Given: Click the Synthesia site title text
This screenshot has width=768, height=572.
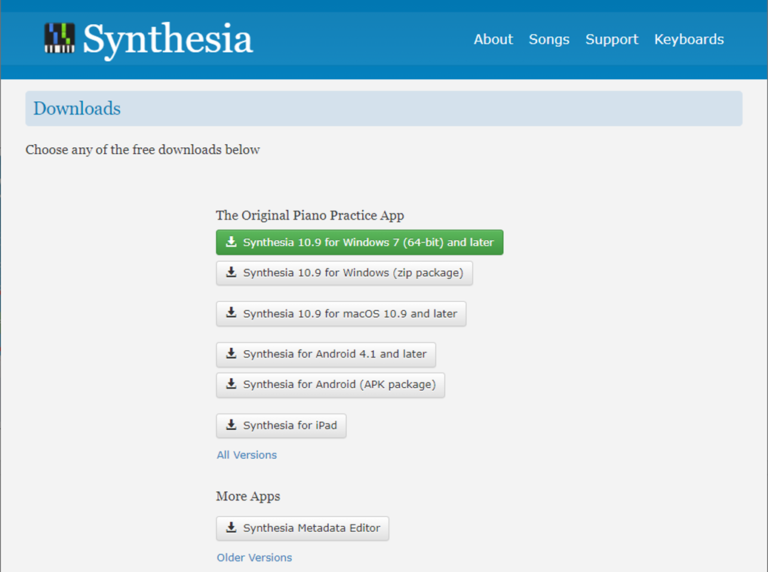Looking at the screenshot, I should 167,40.
